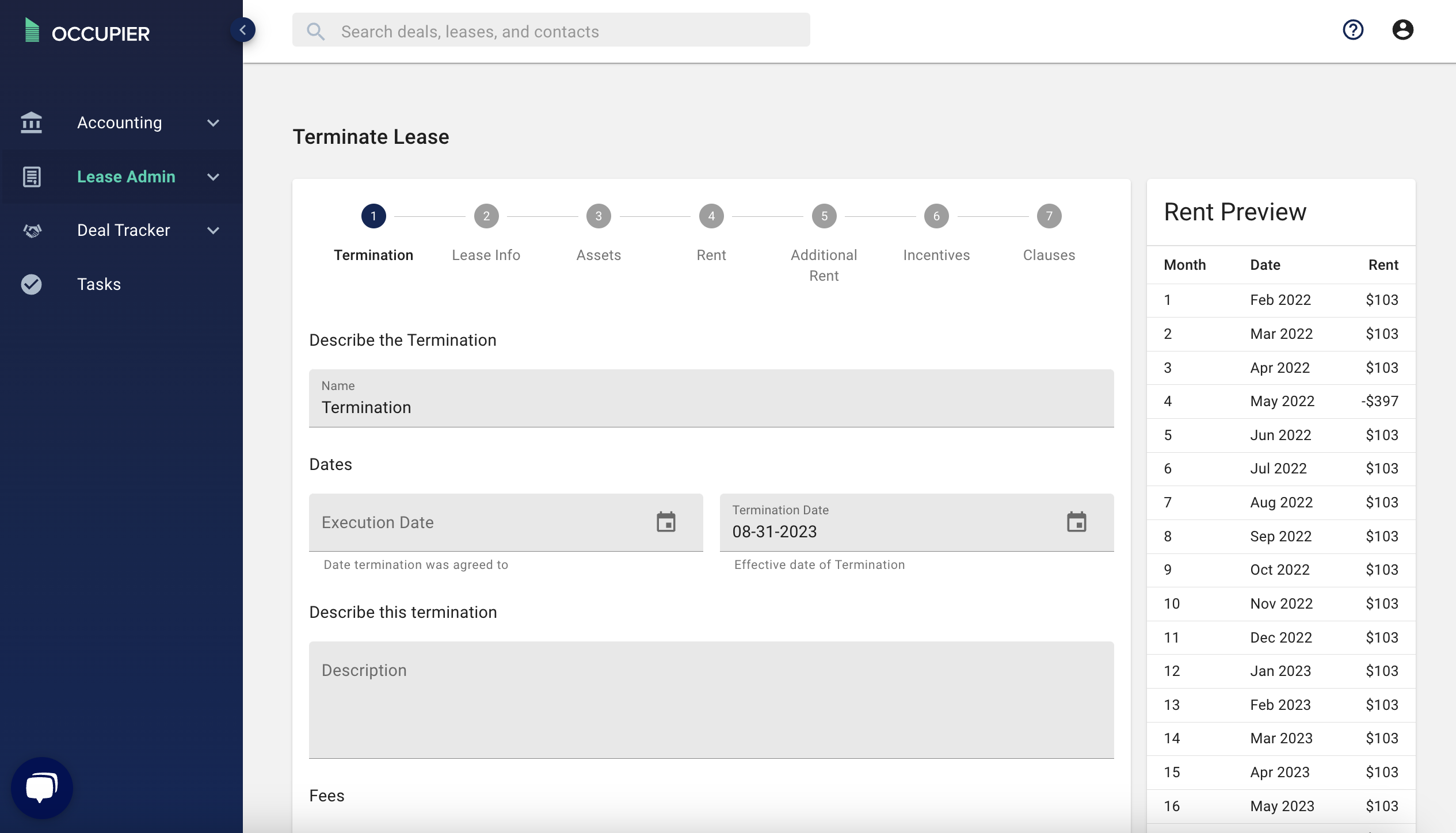Expand the Deal Tracker chevron
Screen dimensions: 1456x833
[214, 231]
